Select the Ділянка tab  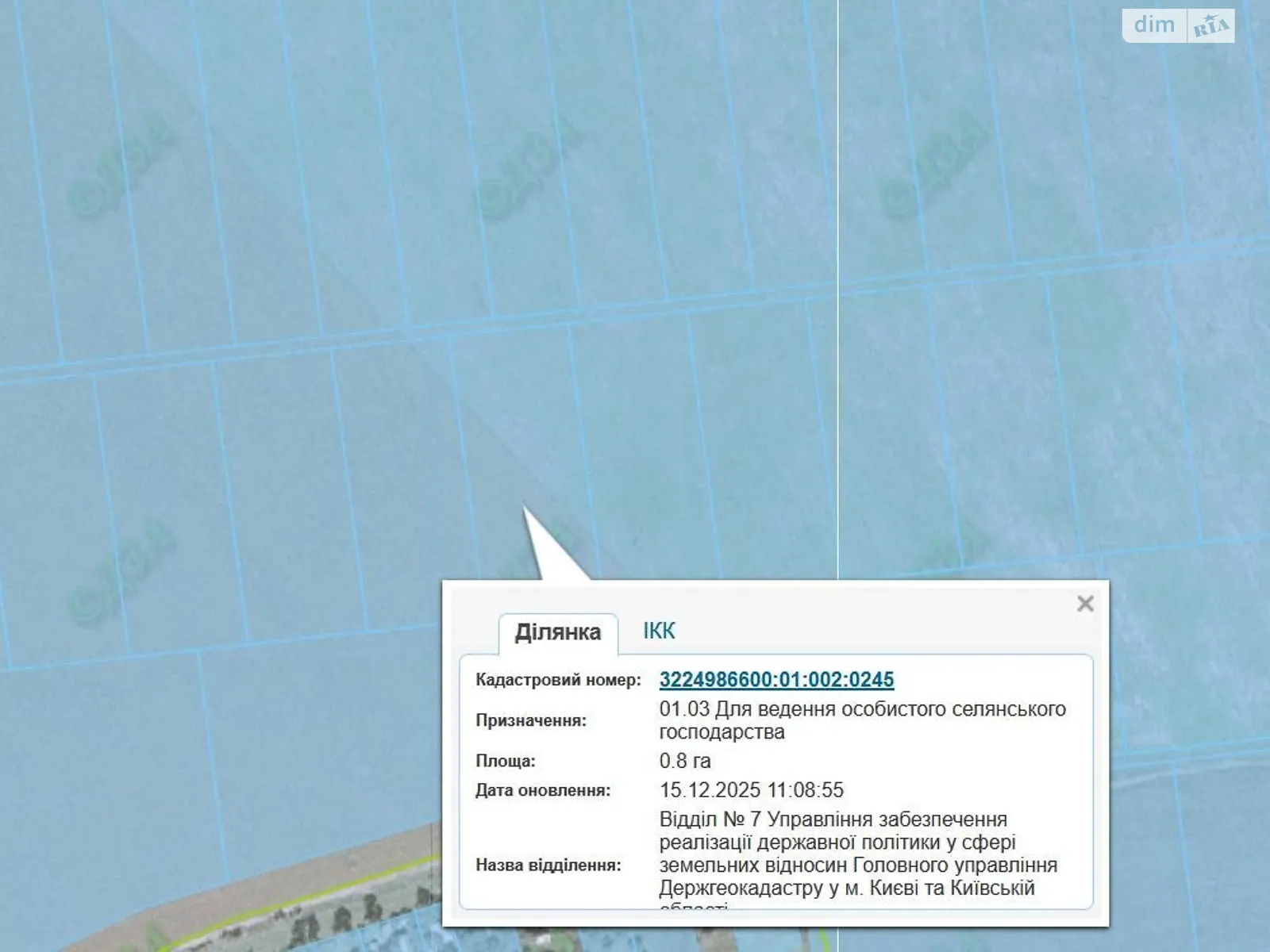557,632
